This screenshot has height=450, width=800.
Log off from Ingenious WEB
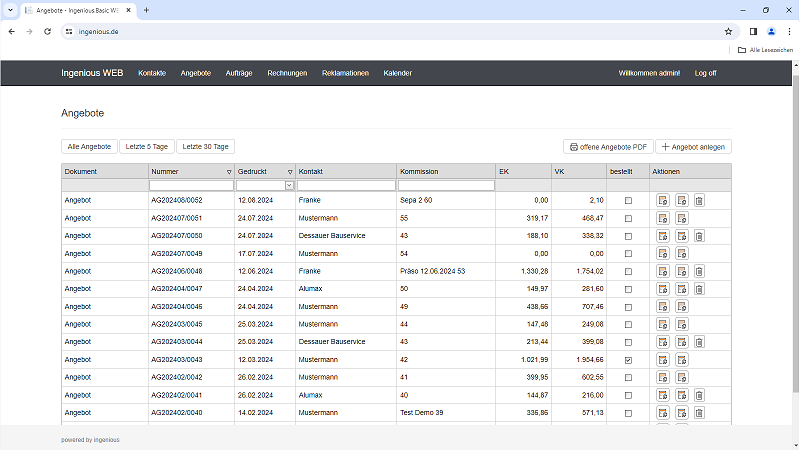706,73
